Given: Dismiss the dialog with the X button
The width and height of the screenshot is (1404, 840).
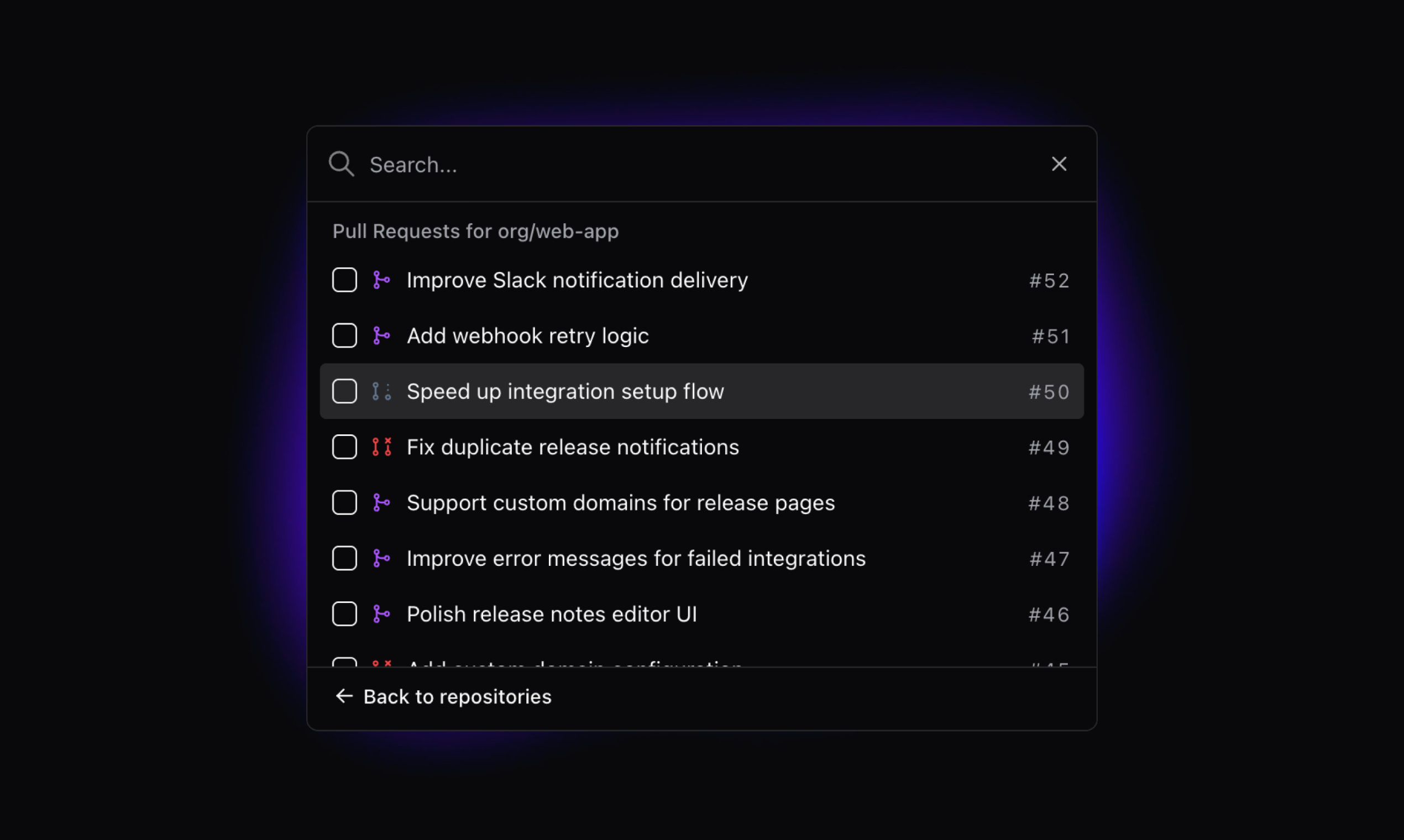Looking at the screenshot, I should pyautogui.click(x=1058, y=164).
